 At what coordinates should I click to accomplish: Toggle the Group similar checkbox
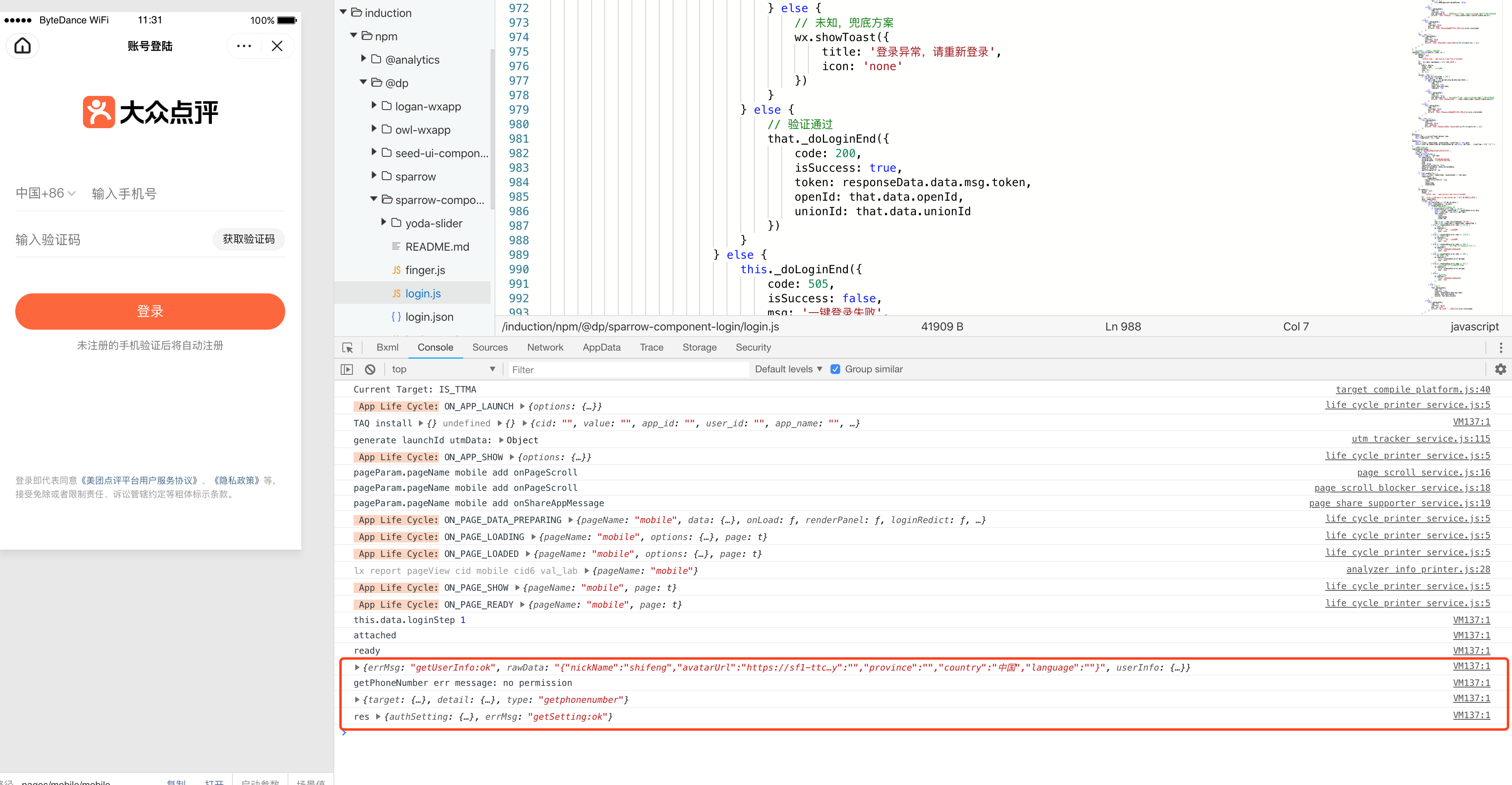coord(835,369)
